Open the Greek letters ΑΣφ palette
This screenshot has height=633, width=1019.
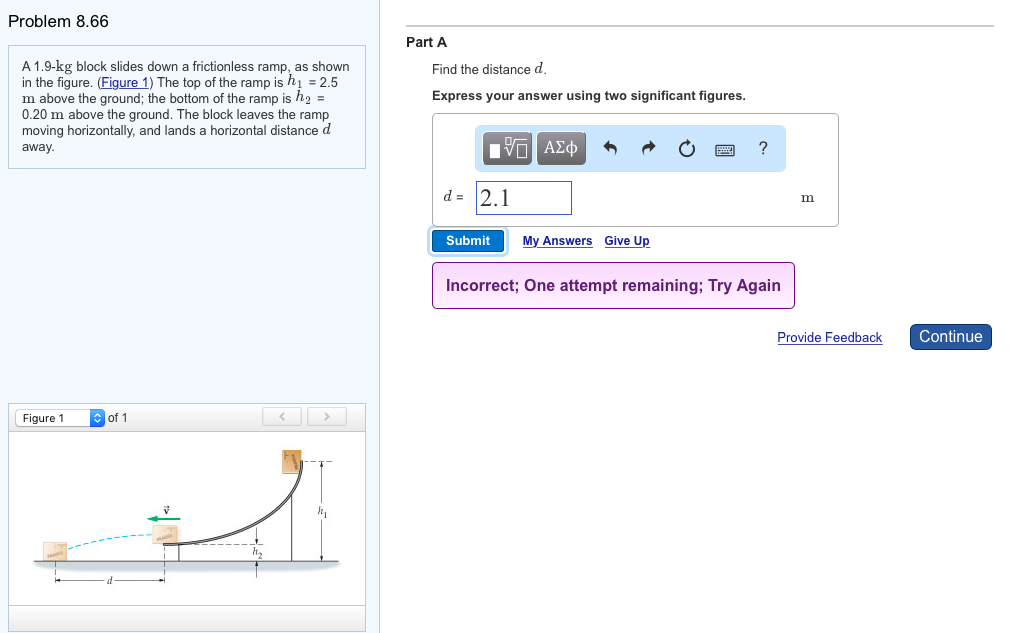559,148
